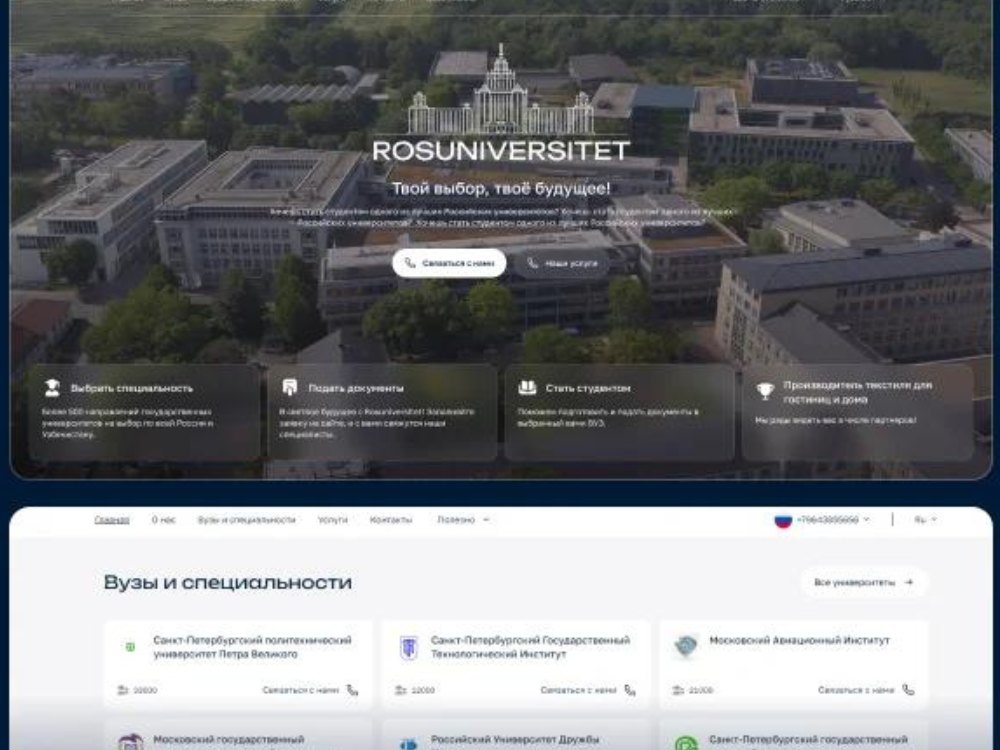Open Санкт-Петербургский Государственный Технологический Институт

(x=530, y=647)
